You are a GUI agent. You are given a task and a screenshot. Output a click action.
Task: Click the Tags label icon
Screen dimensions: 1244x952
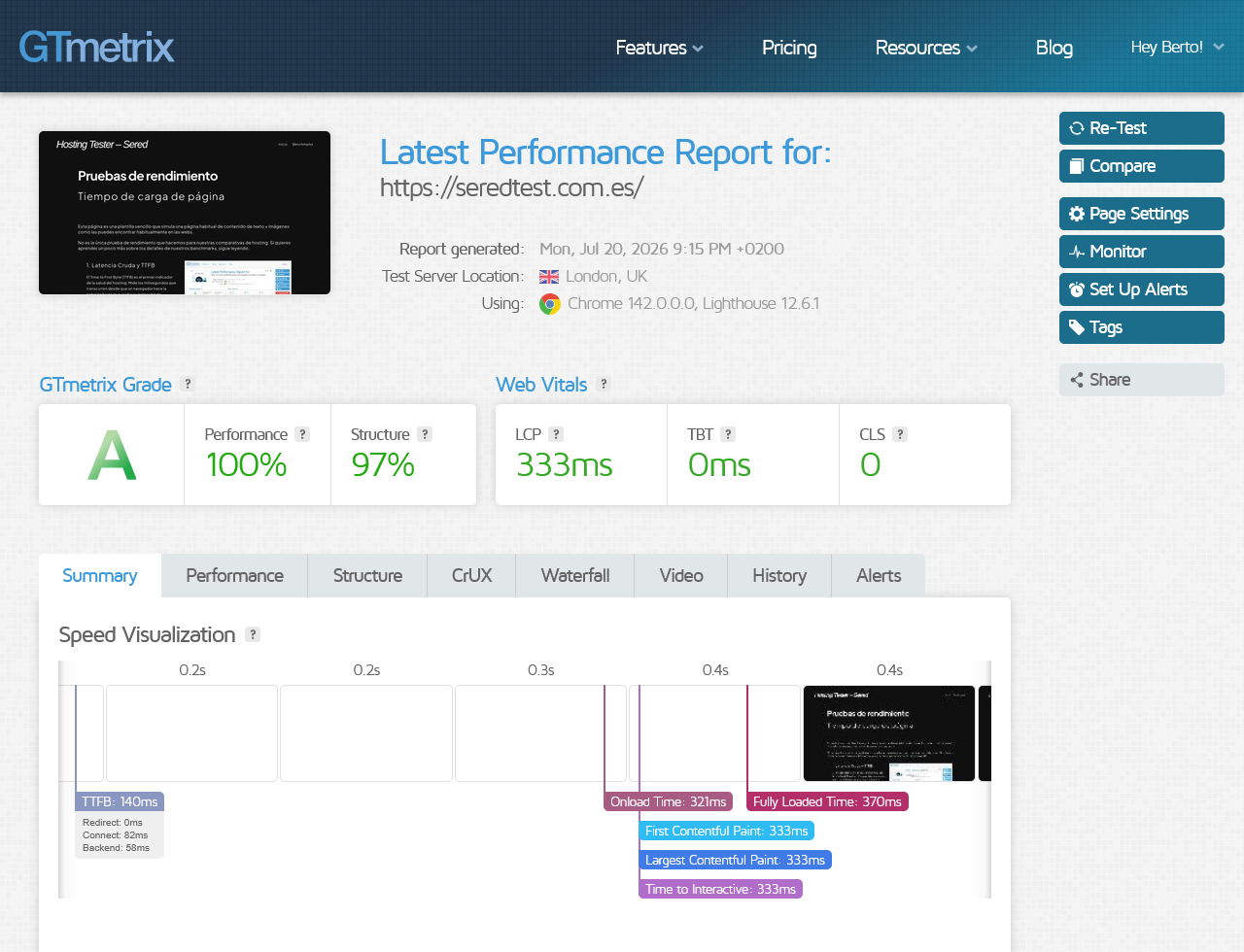(1077, 327)
